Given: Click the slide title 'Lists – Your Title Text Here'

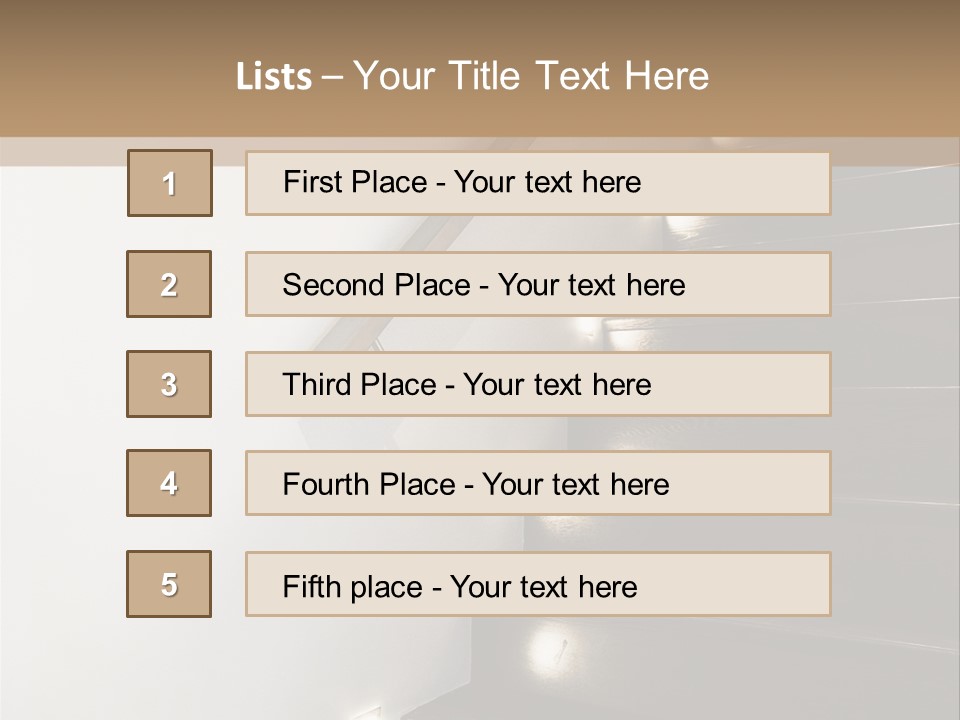Looking at the screenshot, I should 472,76.
